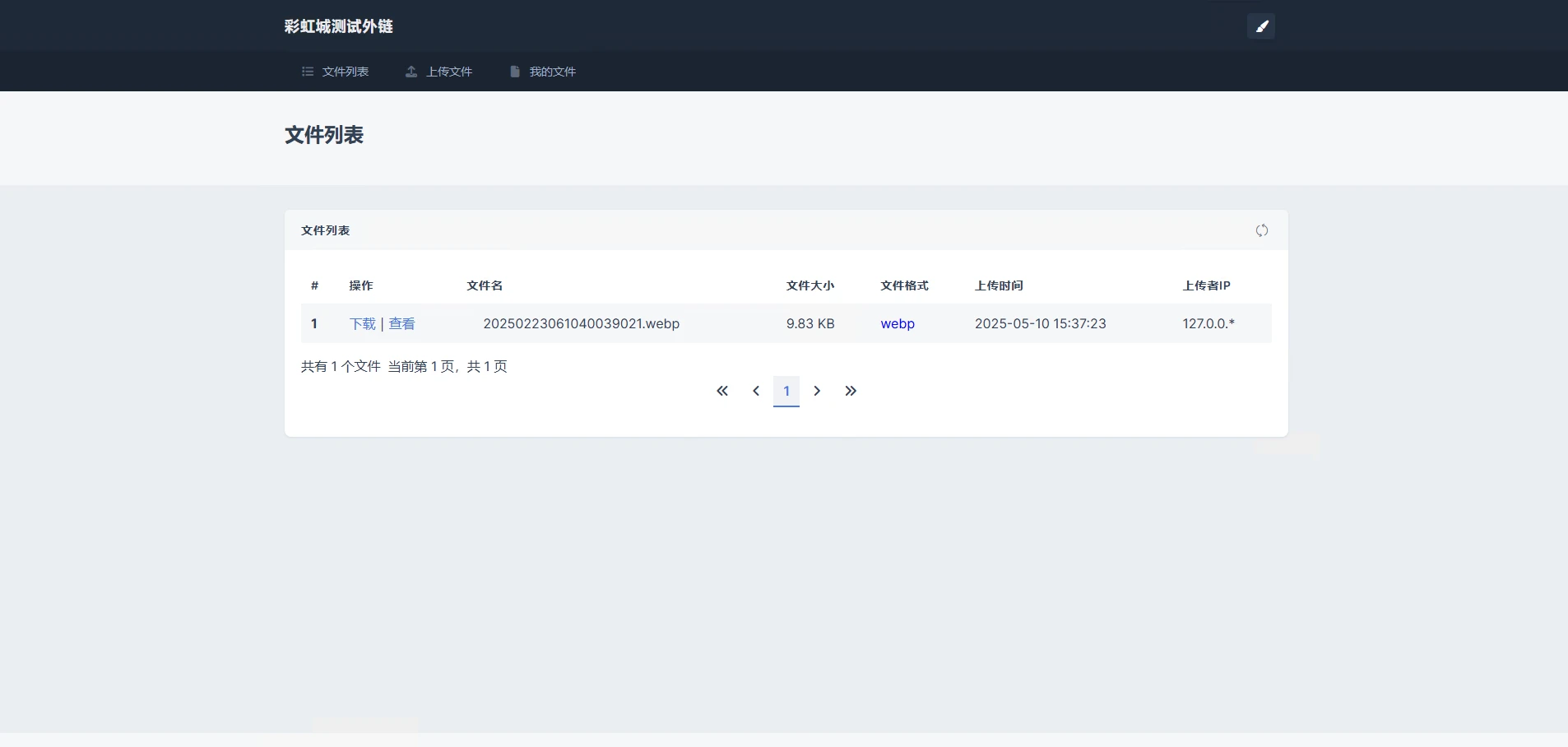Screen dimensions: 1568x747
Task: Click the 共有 1 个文件 summary text
Action: (341, 366)
